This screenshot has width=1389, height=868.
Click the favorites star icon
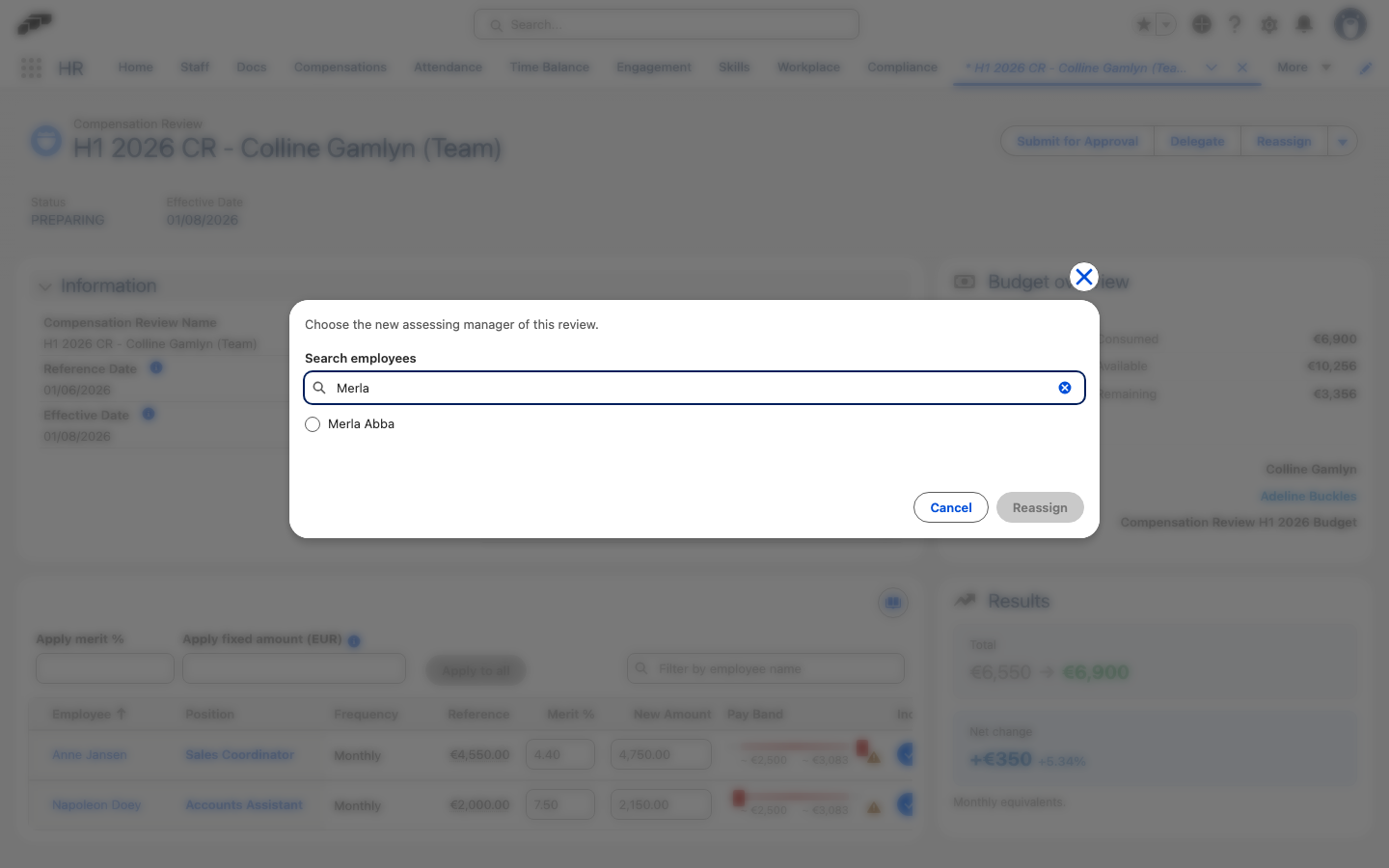1144,24
